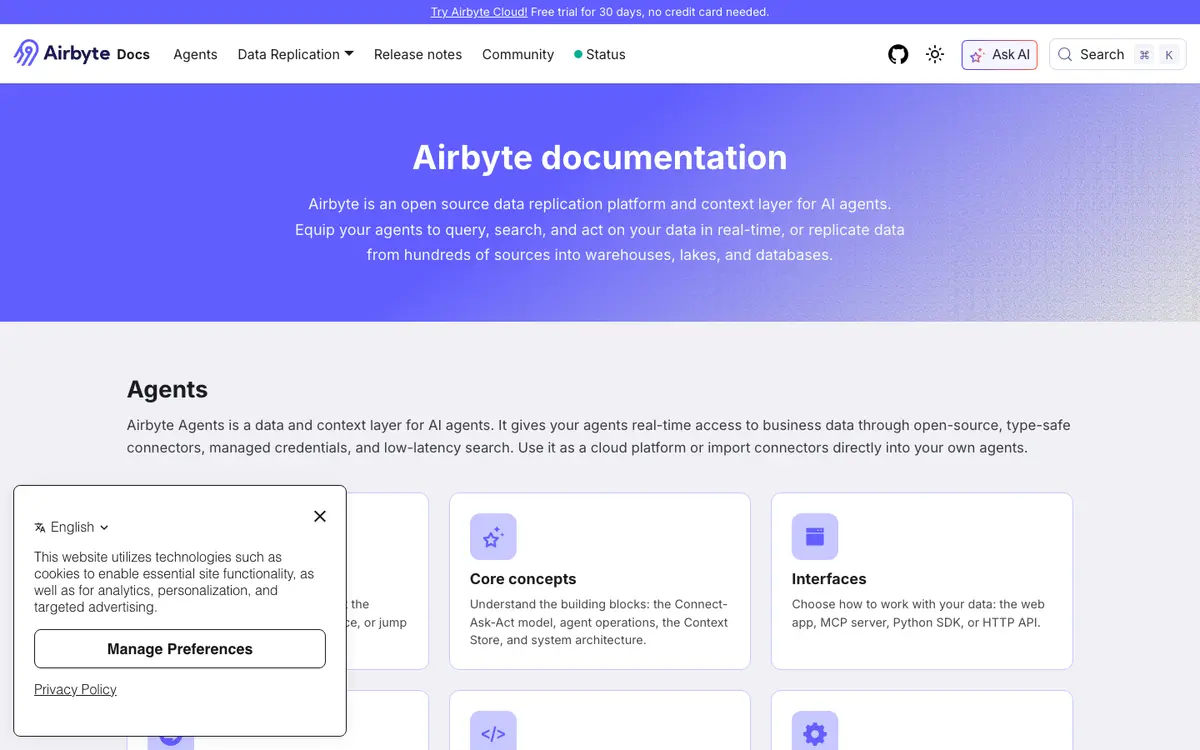Click Manage Preferences button
This screenshot has height=750, width=1200.
[180, 649]
